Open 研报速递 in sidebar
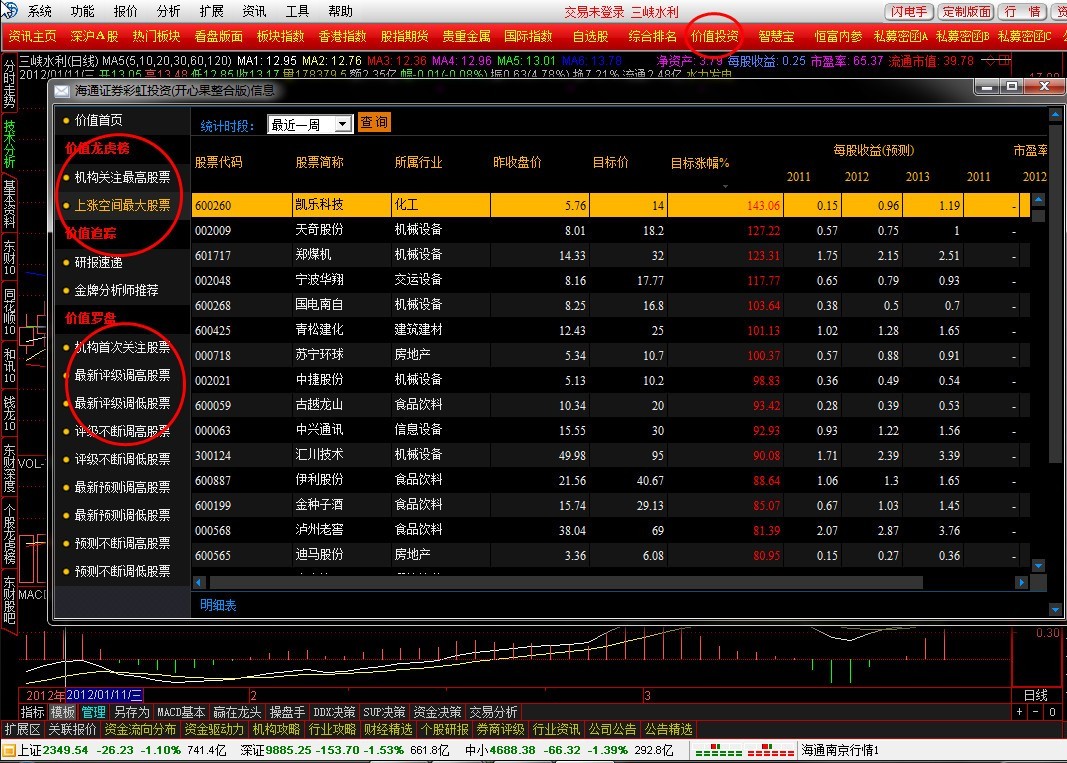The height and width of the screenshot is (763, 1067). [98, 262]
